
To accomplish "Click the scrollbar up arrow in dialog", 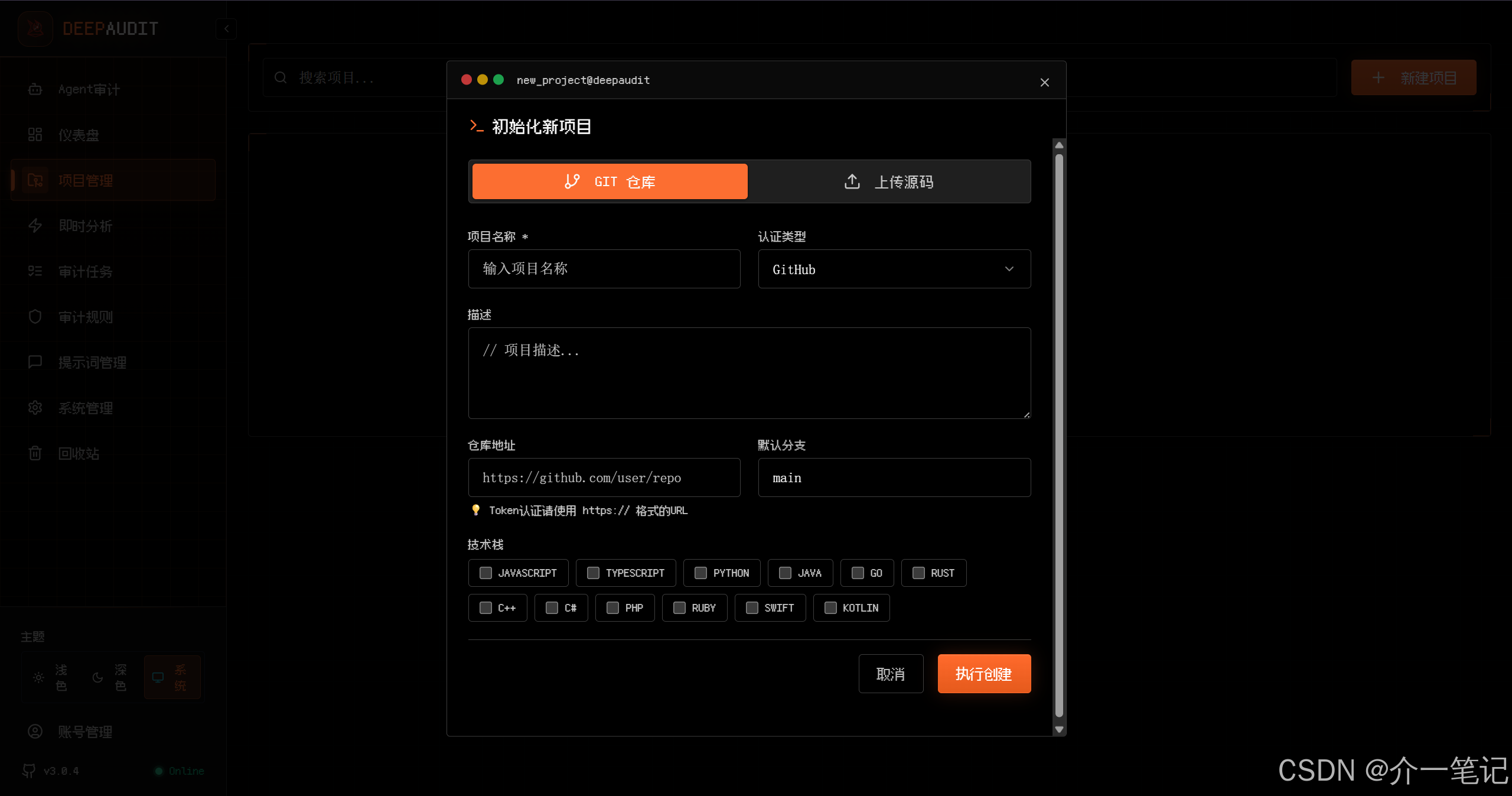I will (1059, 145).
